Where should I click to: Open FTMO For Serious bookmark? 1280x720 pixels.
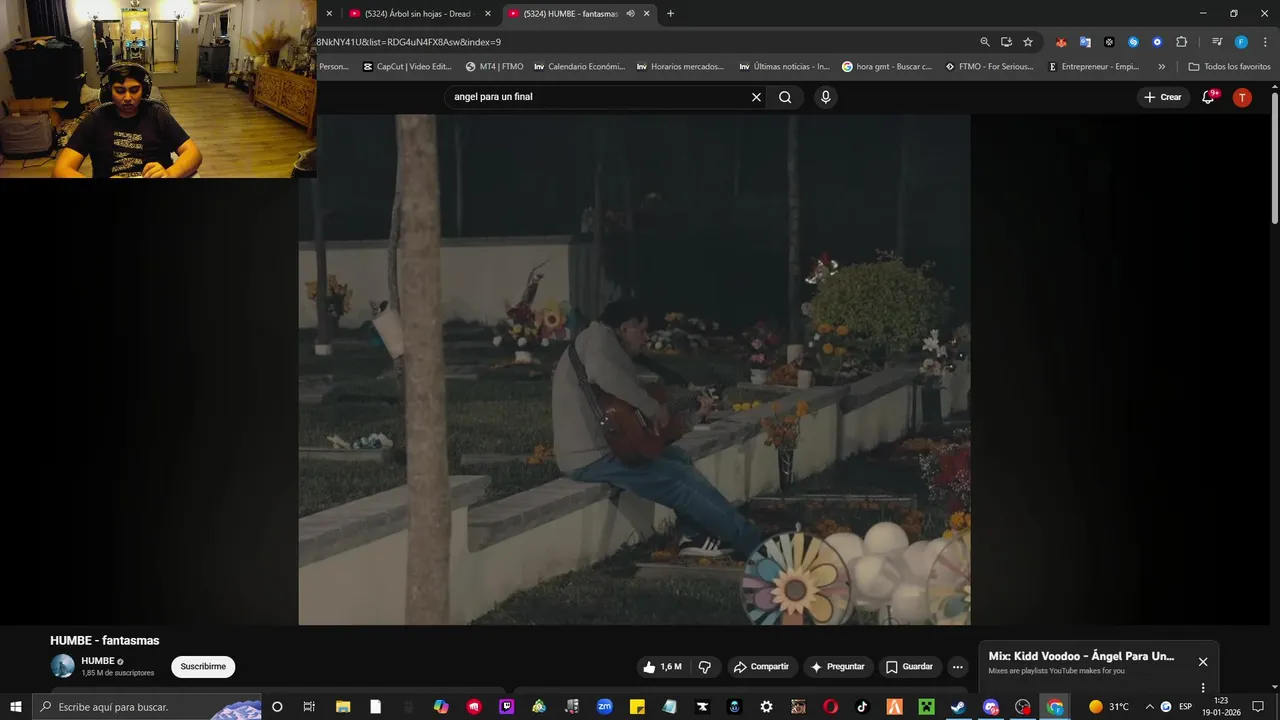point(991,67)
